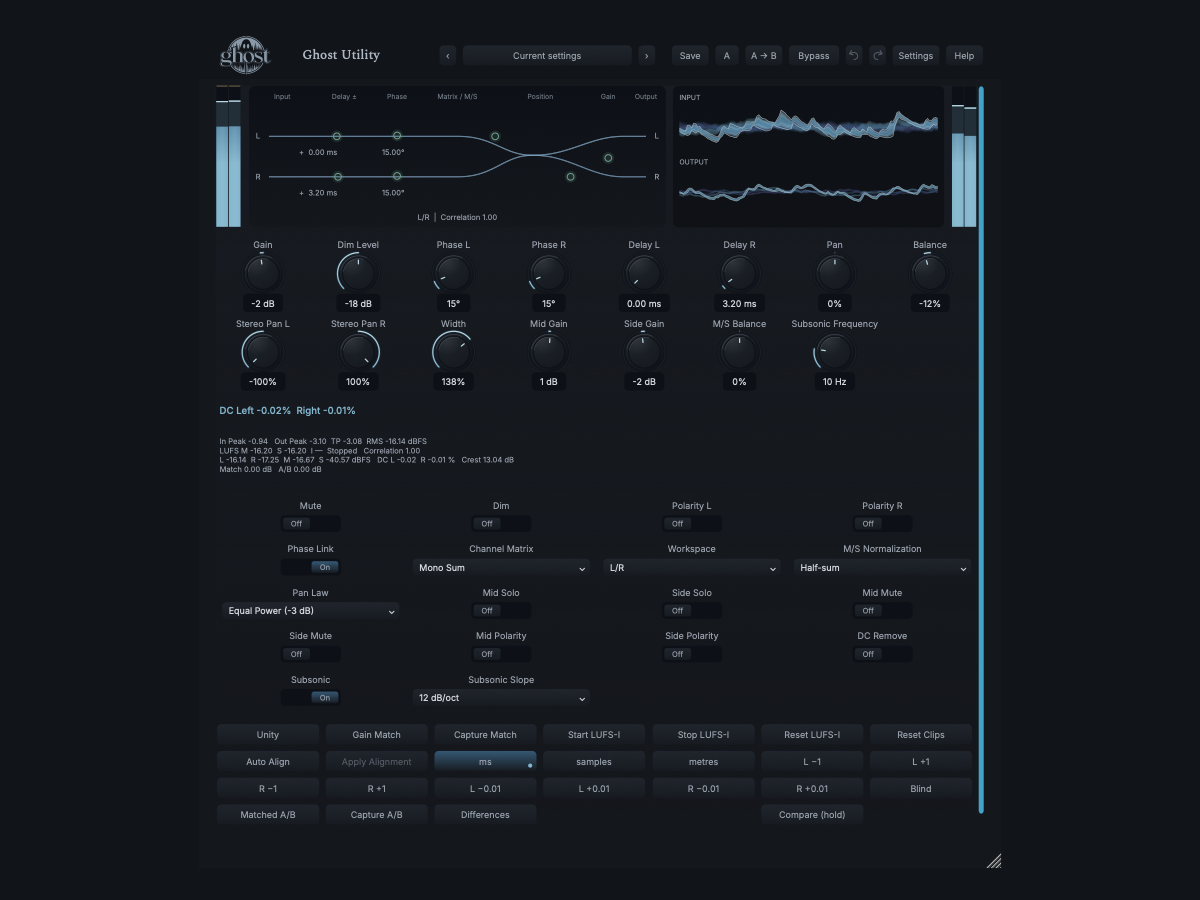The height and width of the screenshot is (900, 1200).
Task: Click the Gain Match button
Action: click(x=376, y=735)
